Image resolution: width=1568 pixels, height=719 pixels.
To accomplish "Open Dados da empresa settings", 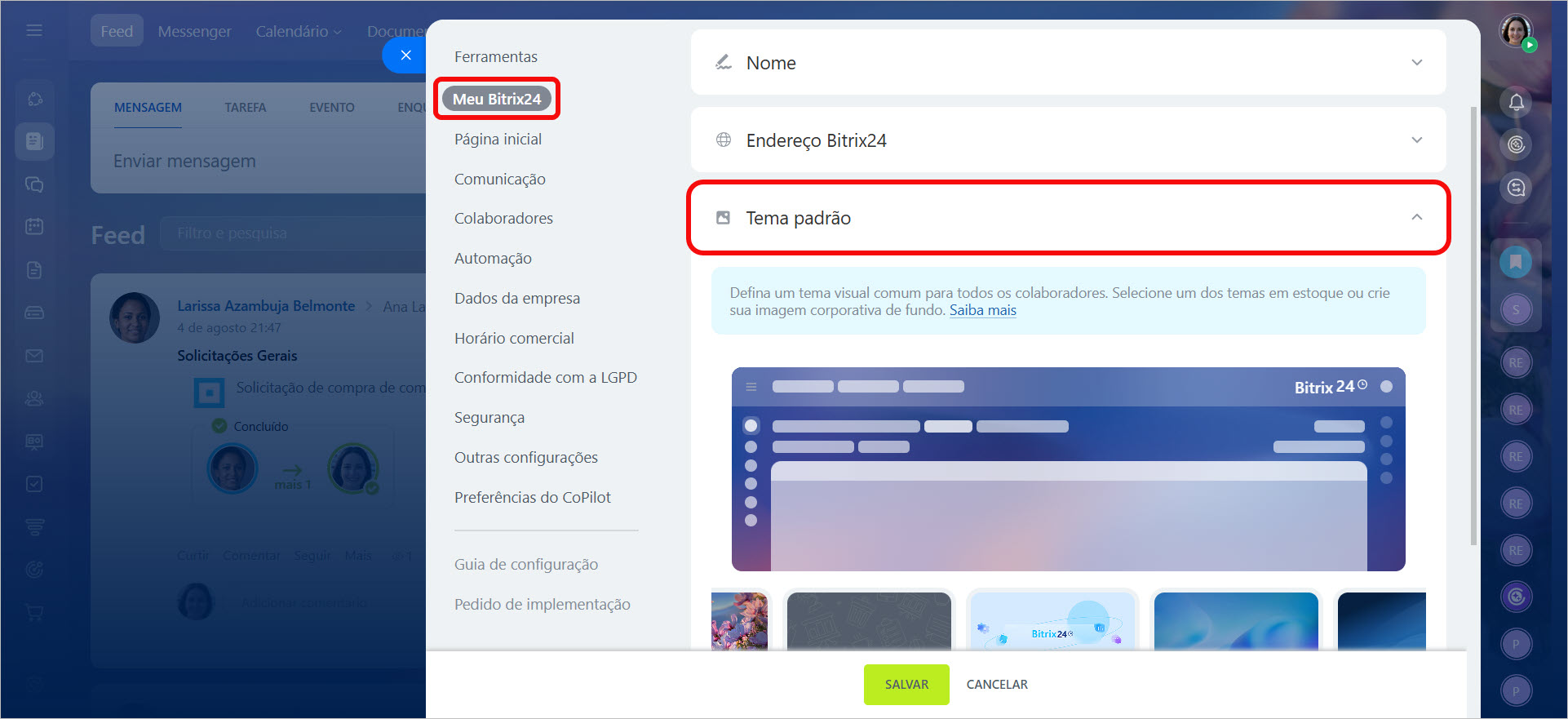I will point(517,298).
